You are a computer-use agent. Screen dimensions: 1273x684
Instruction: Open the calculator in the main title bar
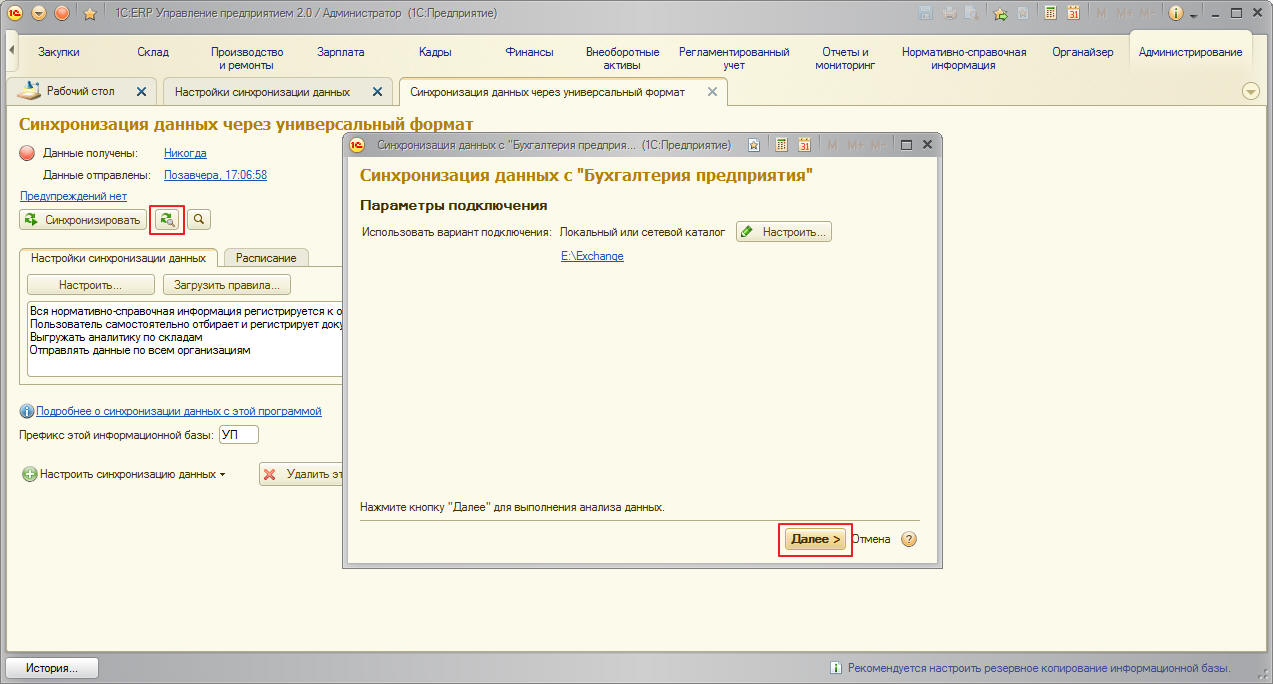(1050, 13)
